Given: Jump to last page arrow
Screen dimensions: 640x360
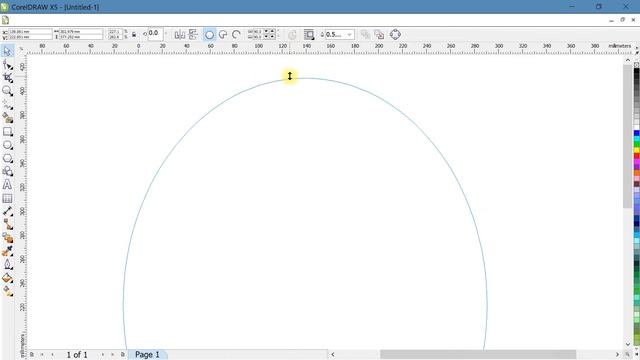Looking at the screenshot, I should click(113, 355).
